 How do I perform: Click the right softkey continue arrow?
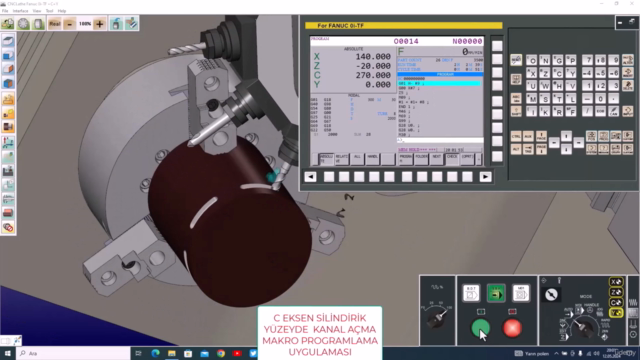[485, 177]
